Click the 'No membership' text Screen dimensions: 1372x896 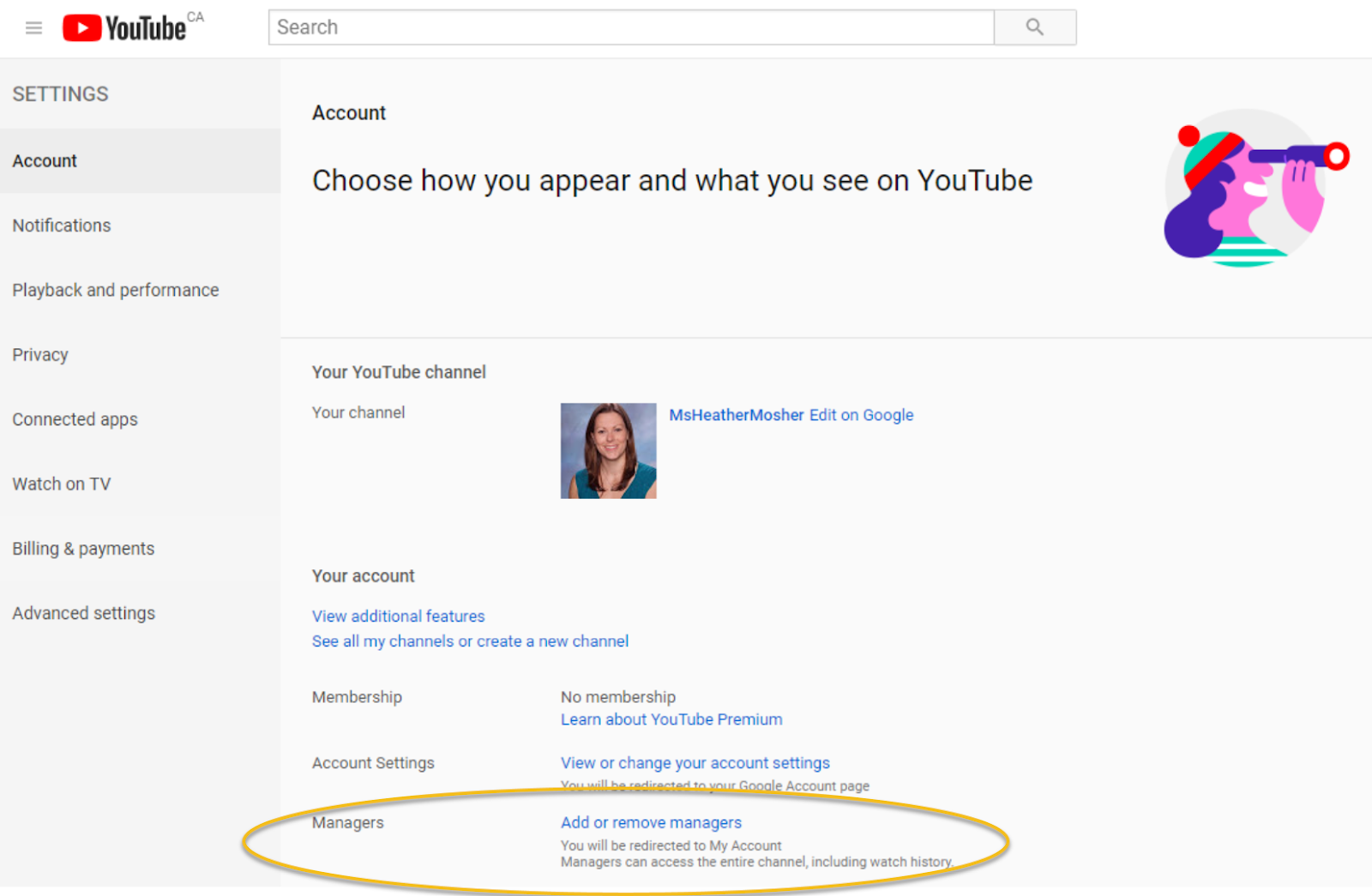(x=618, y=697)
